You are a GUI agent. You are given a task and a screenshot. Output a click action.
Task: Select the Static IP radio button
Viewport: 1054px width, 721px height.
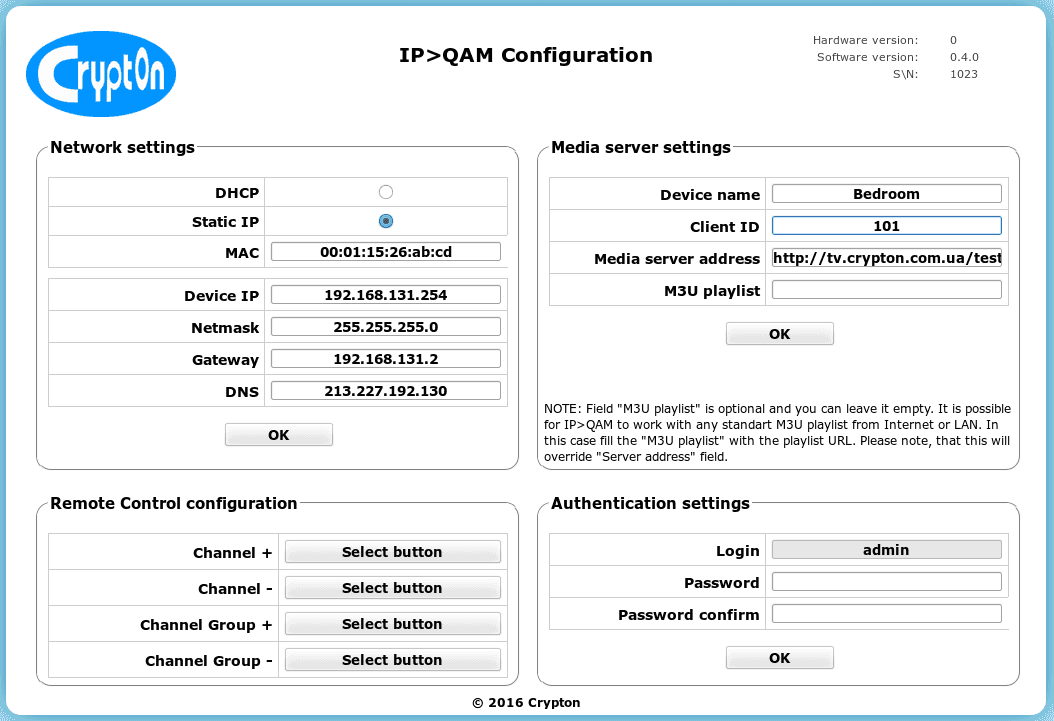pyautogui.click(x=386, y=221)
